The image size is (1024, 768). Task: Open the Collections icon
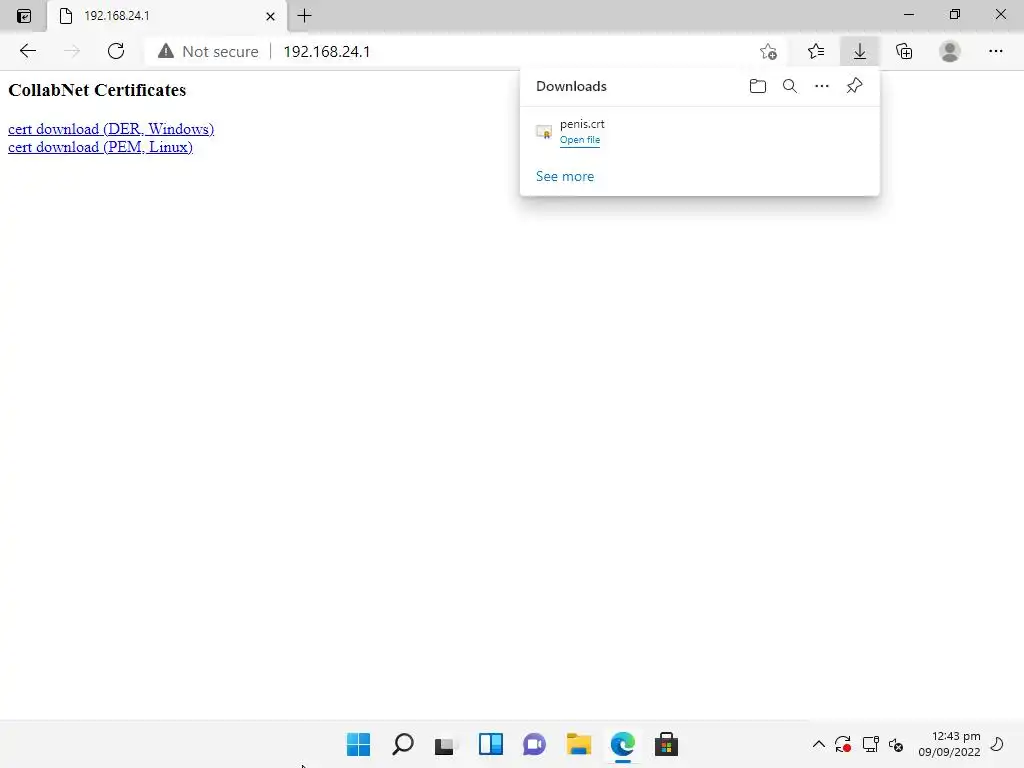904,51
